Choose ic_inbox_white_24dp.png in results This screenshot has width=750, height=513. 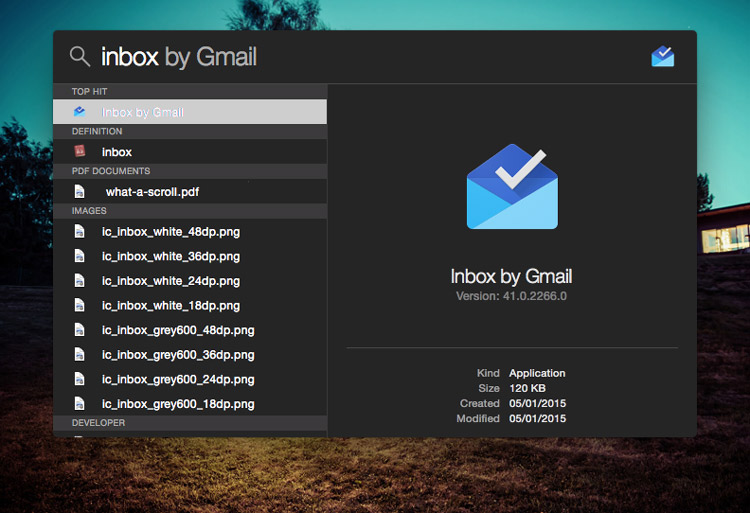tap(170, 281)
